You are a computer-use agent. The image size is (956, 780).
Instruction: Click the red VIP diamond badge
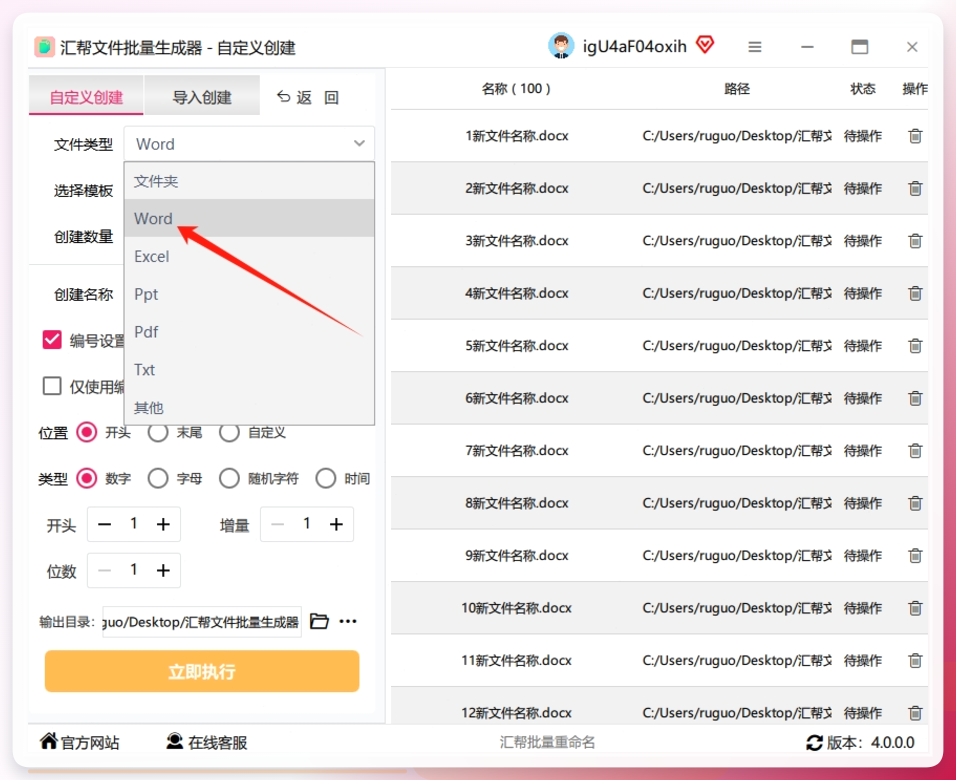click(x=705, y=45)
